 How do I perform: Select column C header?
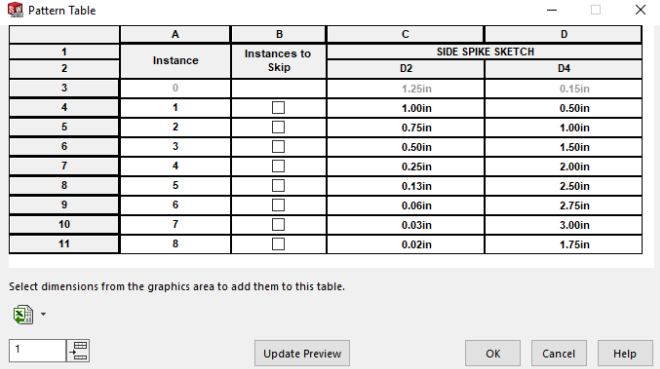[x=405, y=34]
